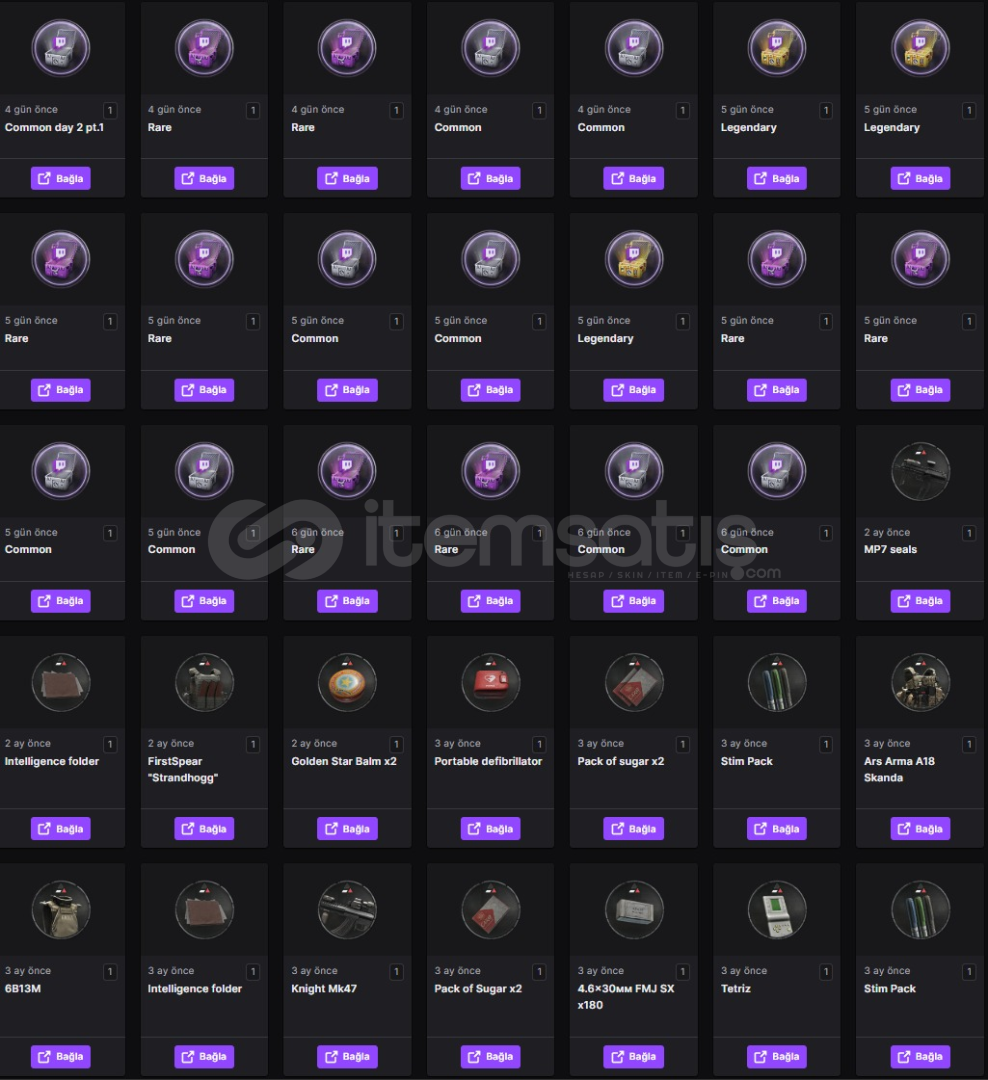Click Bağla under Golden Star Balm x2
Viewport: 988px width, 1080px height.
347,829
